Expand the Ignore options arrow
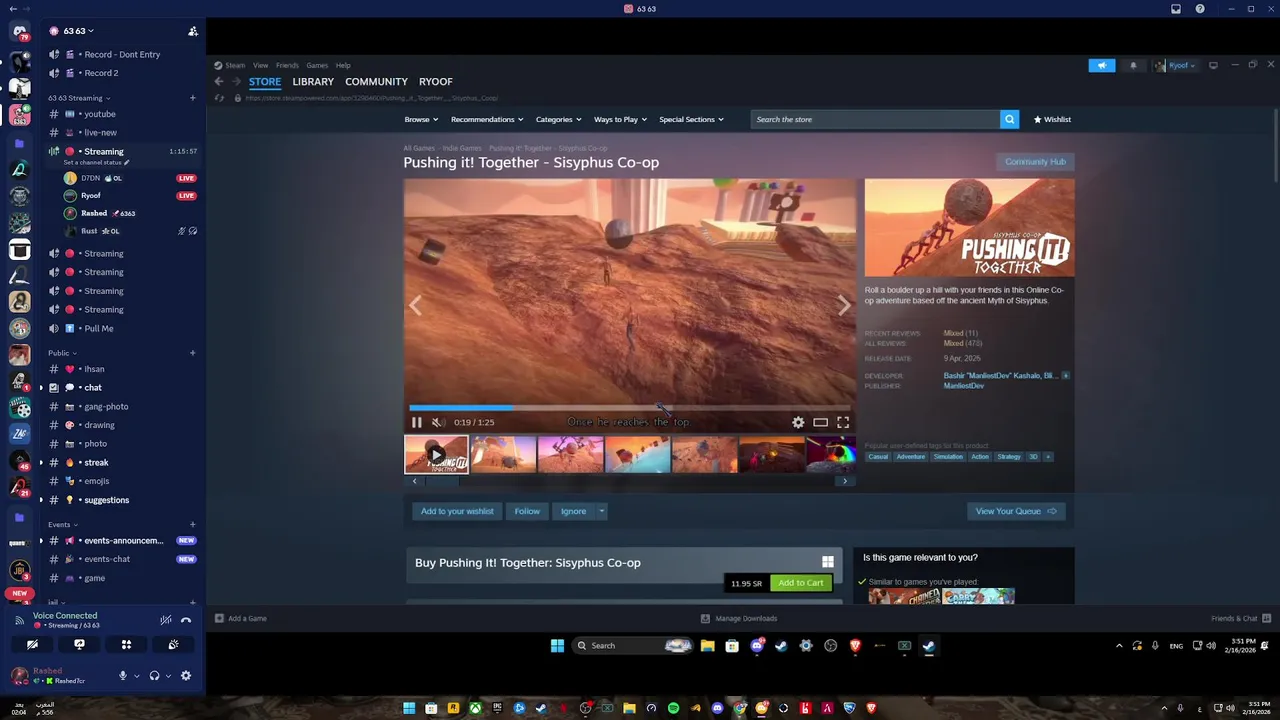Image resolution: width=1280 pixels, height=720 pixels. tap(601, 511)
